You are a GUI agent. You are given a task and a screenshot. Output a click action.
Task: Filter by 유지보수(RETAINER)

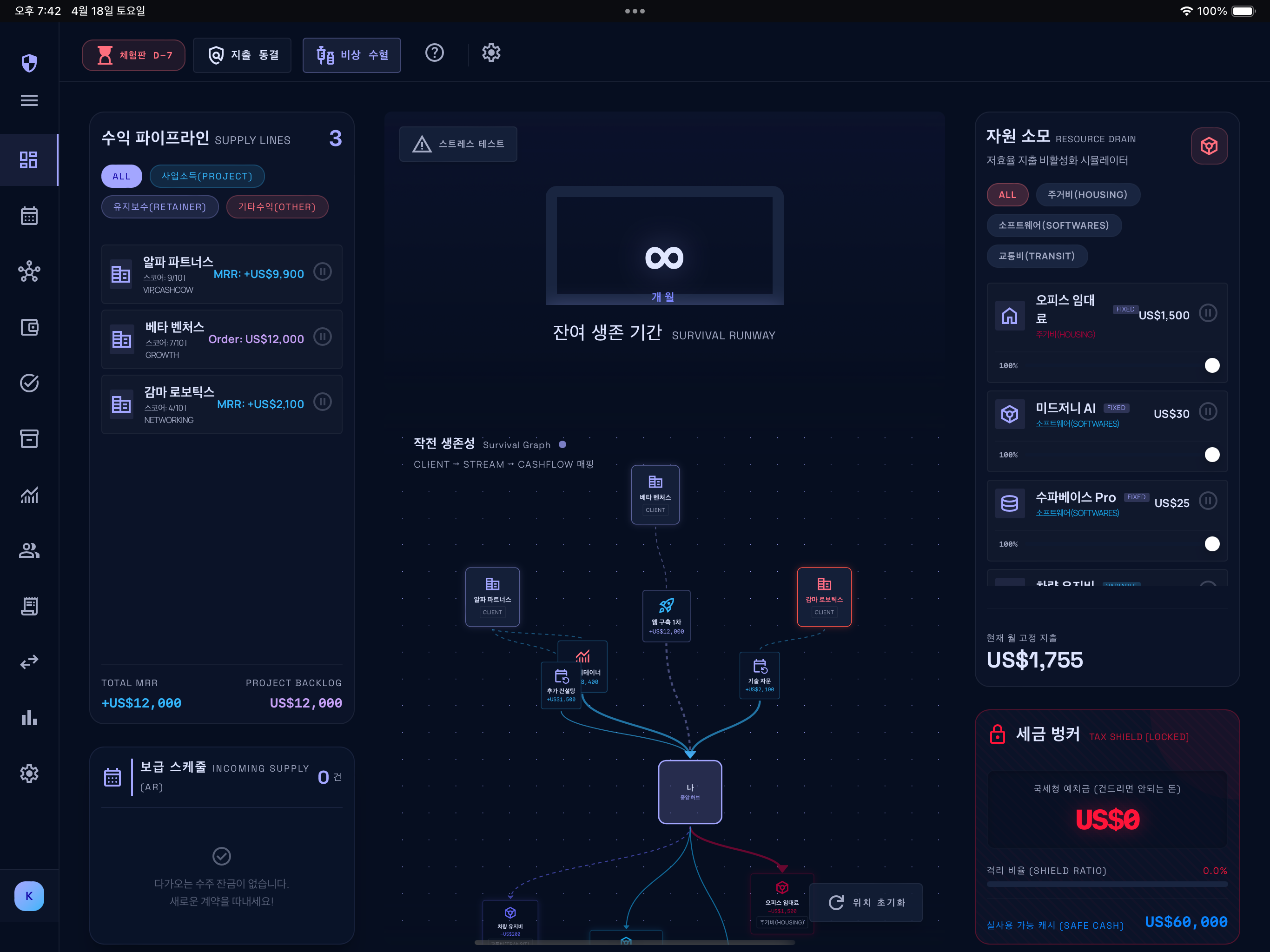[x=159, y=207]
